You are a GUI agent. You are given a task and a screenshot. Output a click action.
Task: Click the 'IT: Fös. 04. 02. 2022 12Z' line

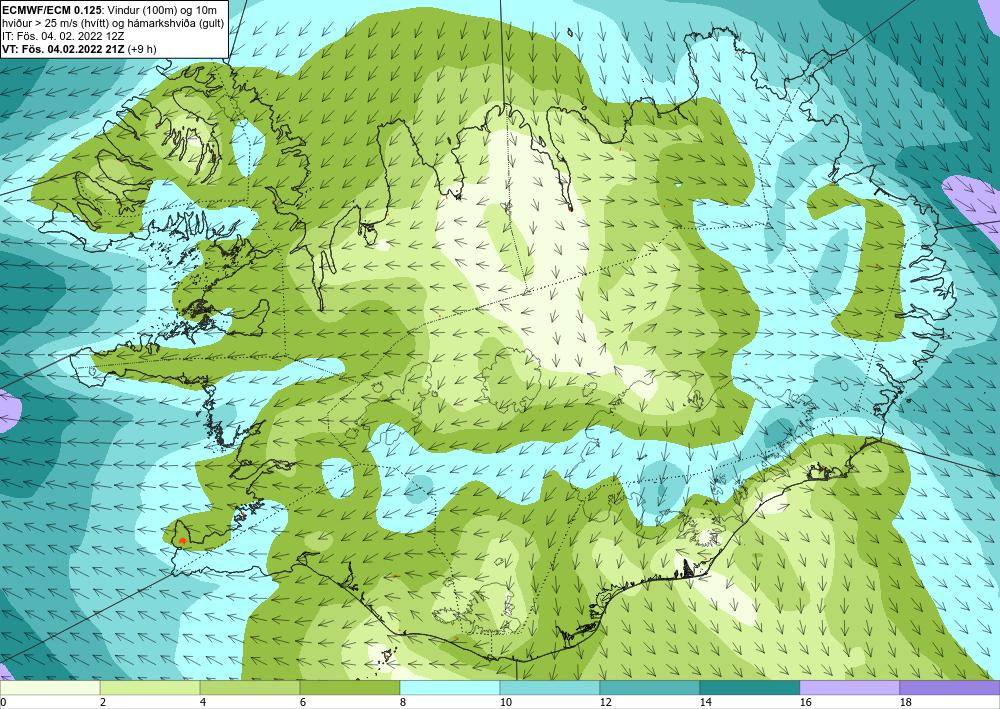[x=63, y=36]
